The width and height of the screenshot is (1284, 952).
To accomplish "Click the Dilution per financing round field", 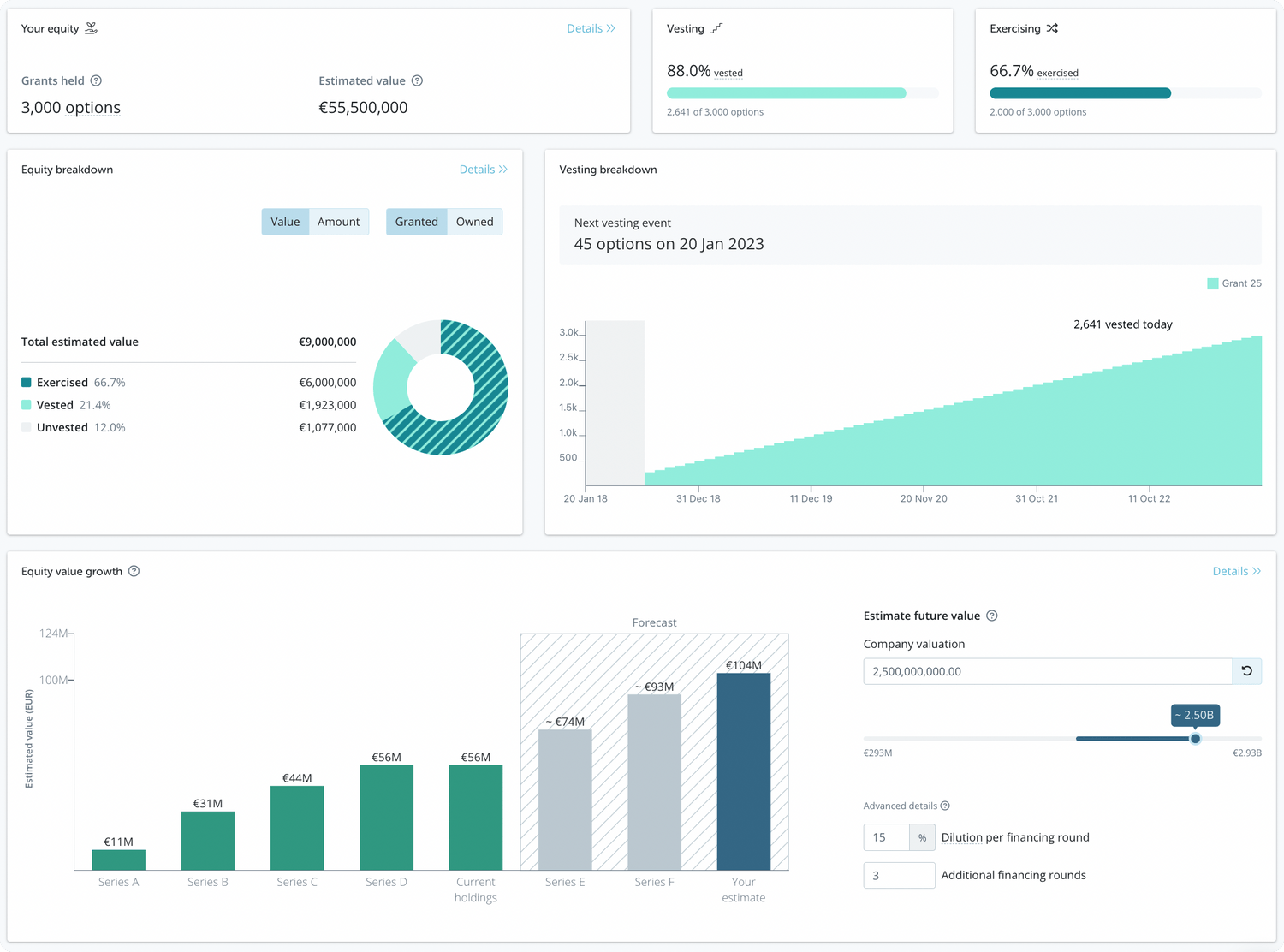I will (x=886, y=837).
